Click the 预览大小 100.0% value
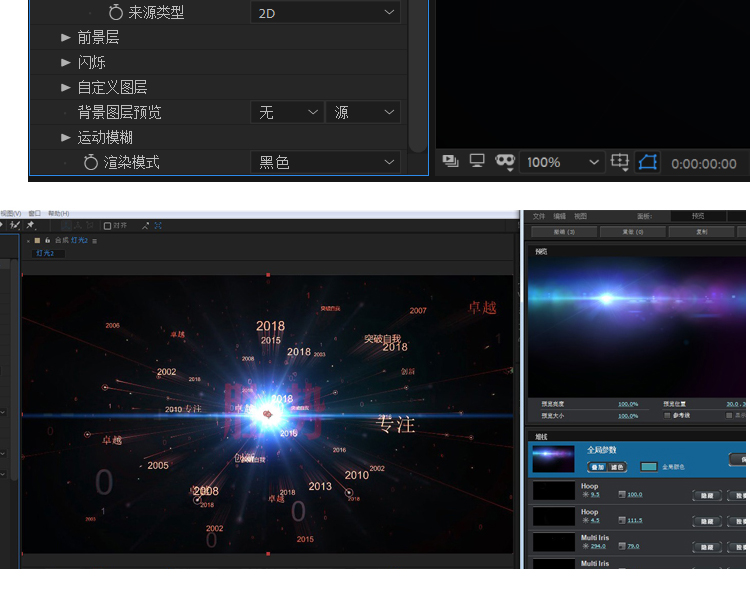 pos(628,416)
